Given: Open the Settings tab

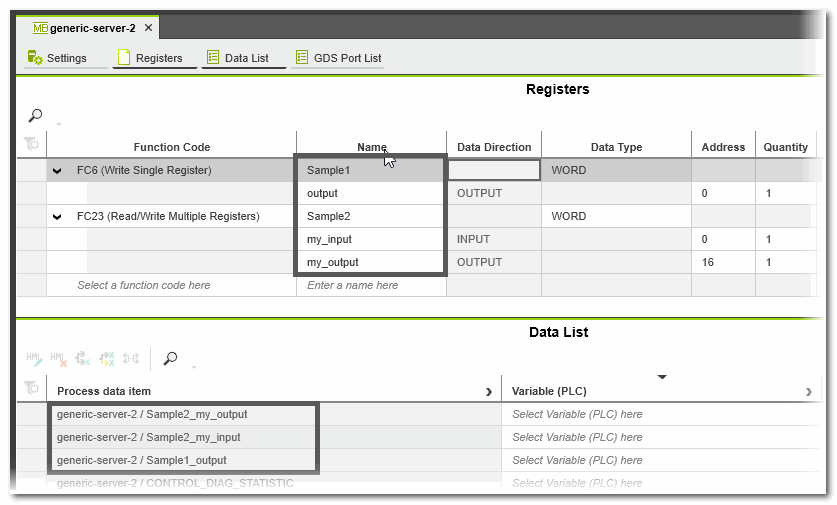Looking at the screenshot, I should (57, 58).
